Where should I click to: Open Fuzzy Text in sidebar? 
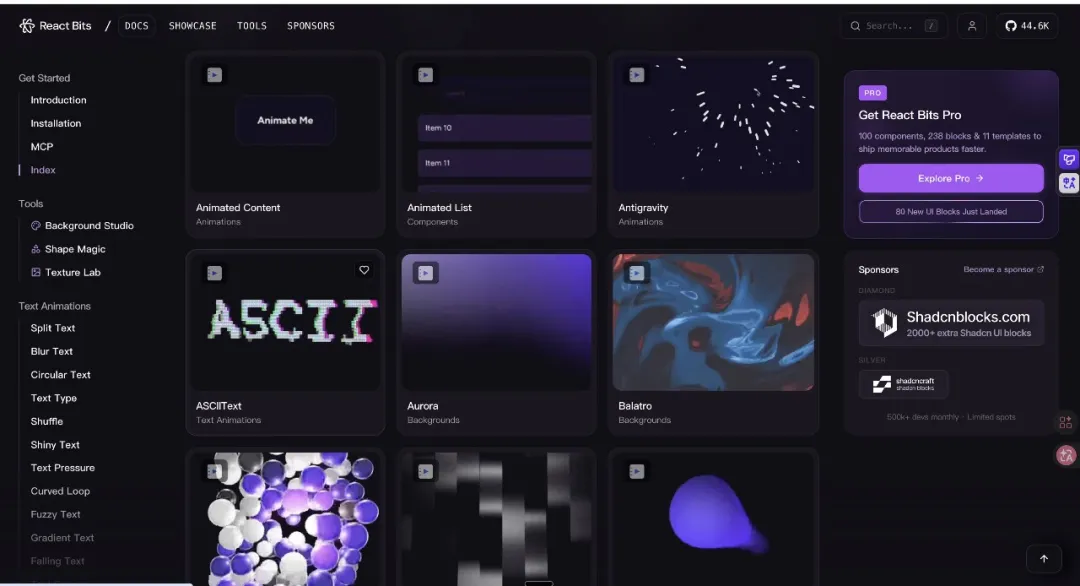[56, 514]
